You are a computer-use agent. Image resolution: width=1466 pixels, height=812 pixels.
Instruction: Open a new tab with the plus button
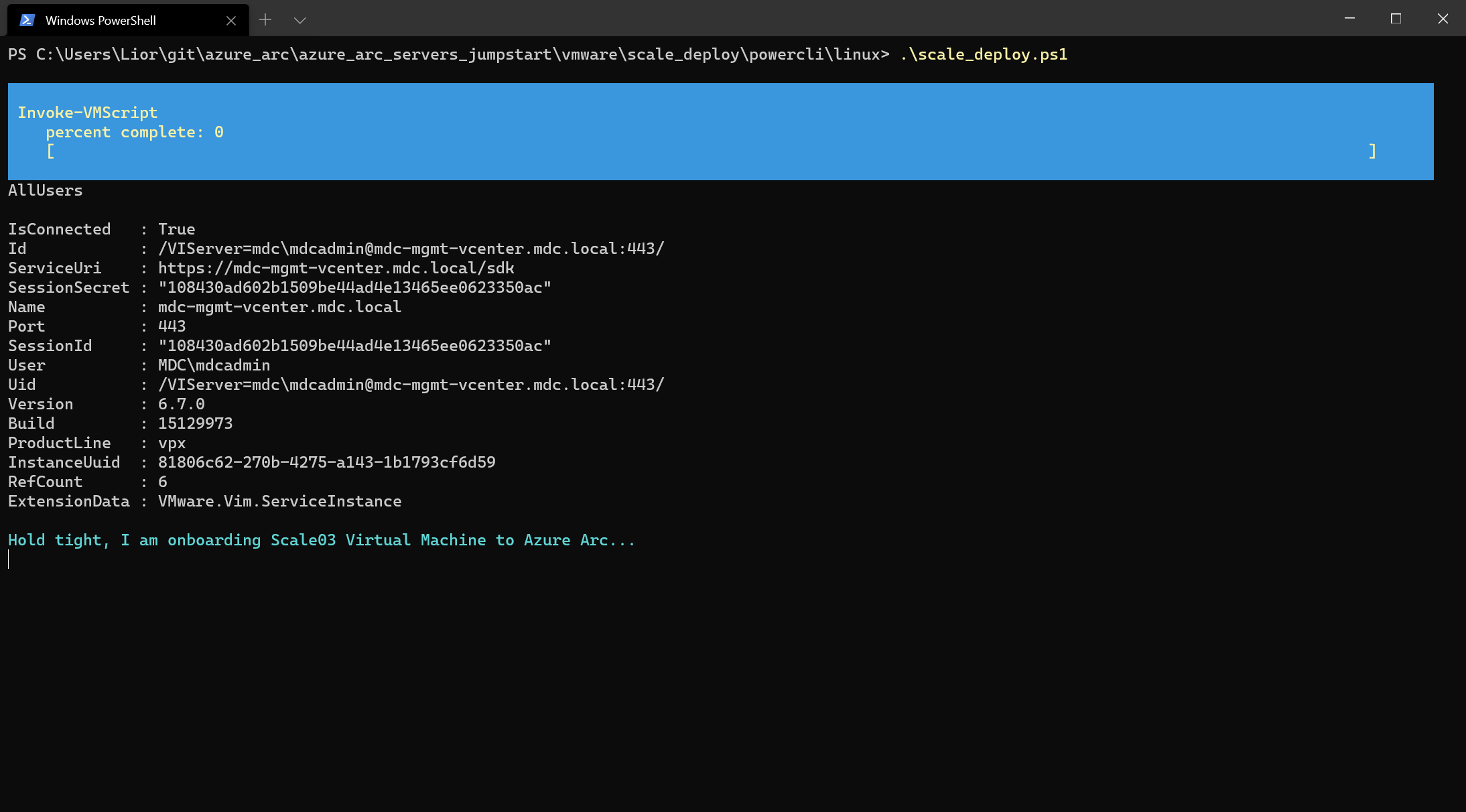pyautogui.click(x=265, y=20)
